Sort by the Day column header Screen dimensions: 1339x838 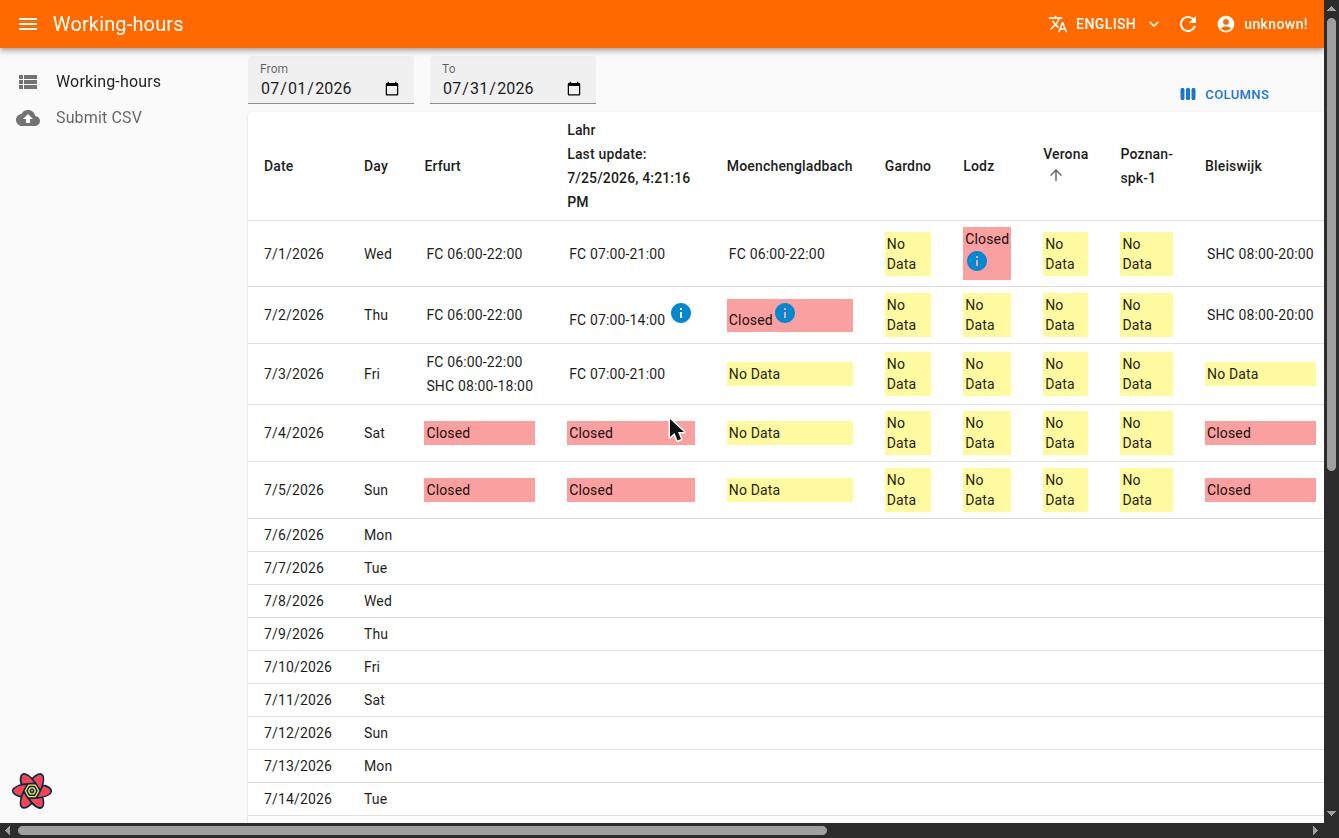coord(375,166)
